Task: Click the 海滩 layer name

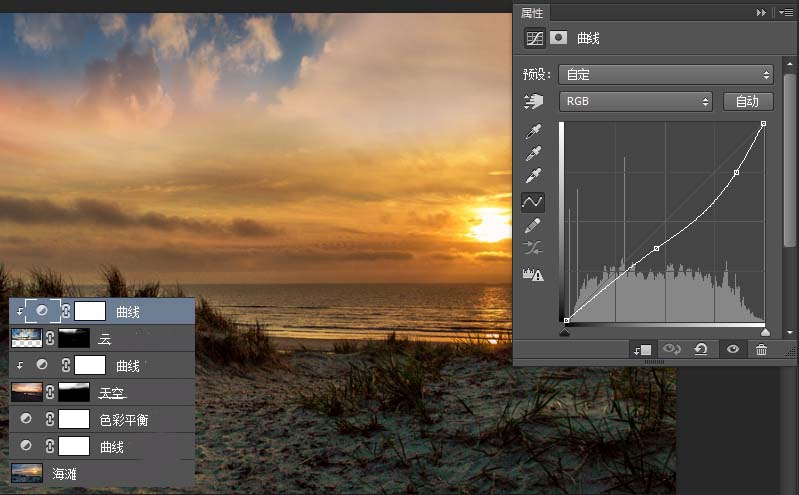Action: coord(64,474)
